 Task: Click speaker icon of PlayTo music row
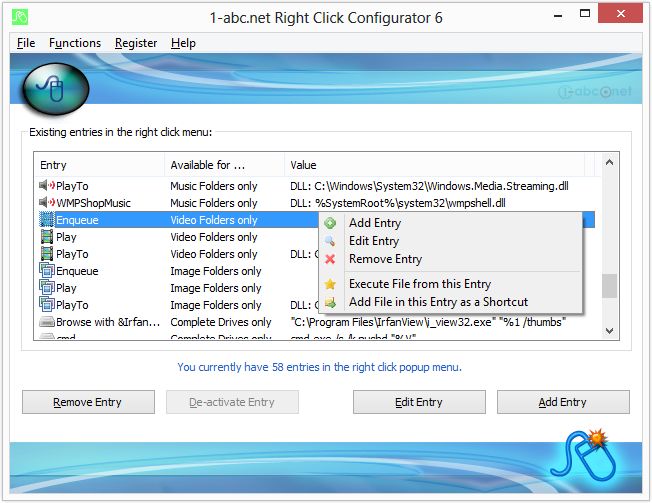click(x=47, y=185)
